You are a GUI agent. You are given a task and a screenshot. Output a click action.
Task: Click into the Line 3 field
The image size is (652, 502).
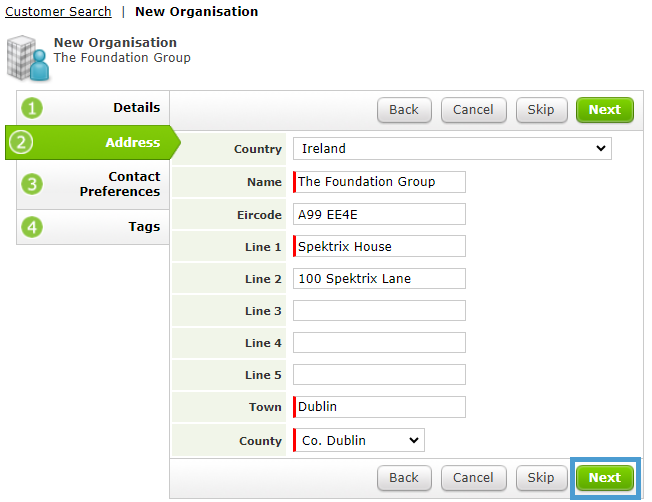pos(379,311)
